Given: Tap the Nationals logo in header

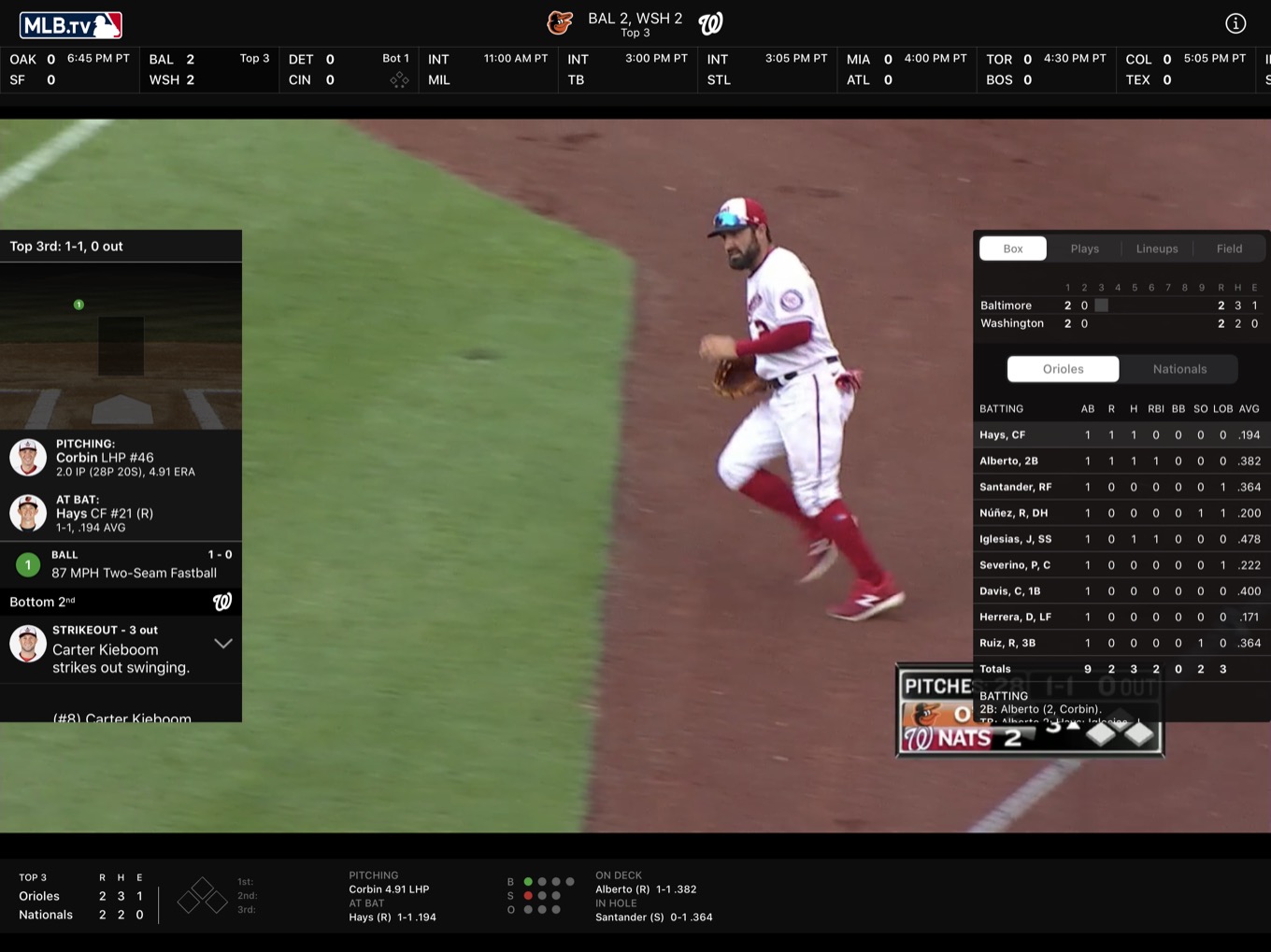Looking at the screenshot, I should 711,23.
